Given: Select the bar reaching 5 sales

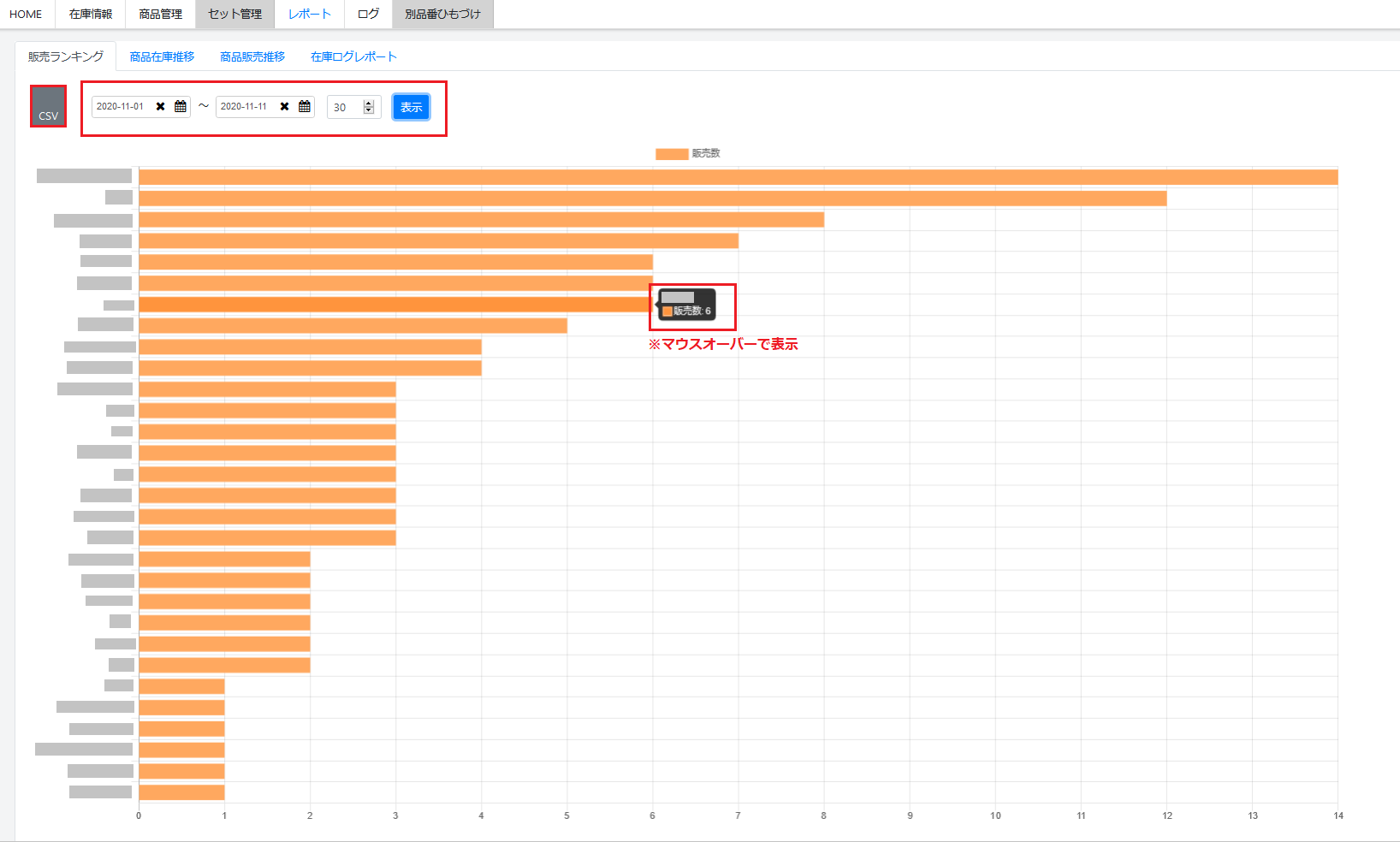Looking at the screenshot, I should point(353,326).
